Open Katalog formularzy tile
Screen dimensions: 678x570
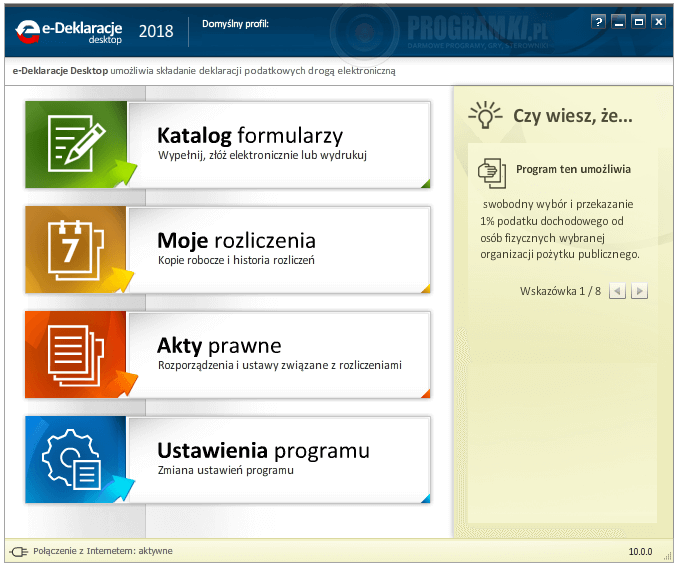coord(228,144)
